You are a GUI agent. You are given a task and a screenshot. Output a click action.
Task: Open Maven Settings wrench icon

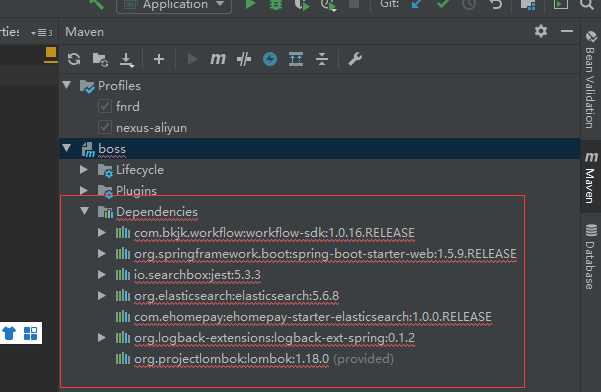pos(355,59)
